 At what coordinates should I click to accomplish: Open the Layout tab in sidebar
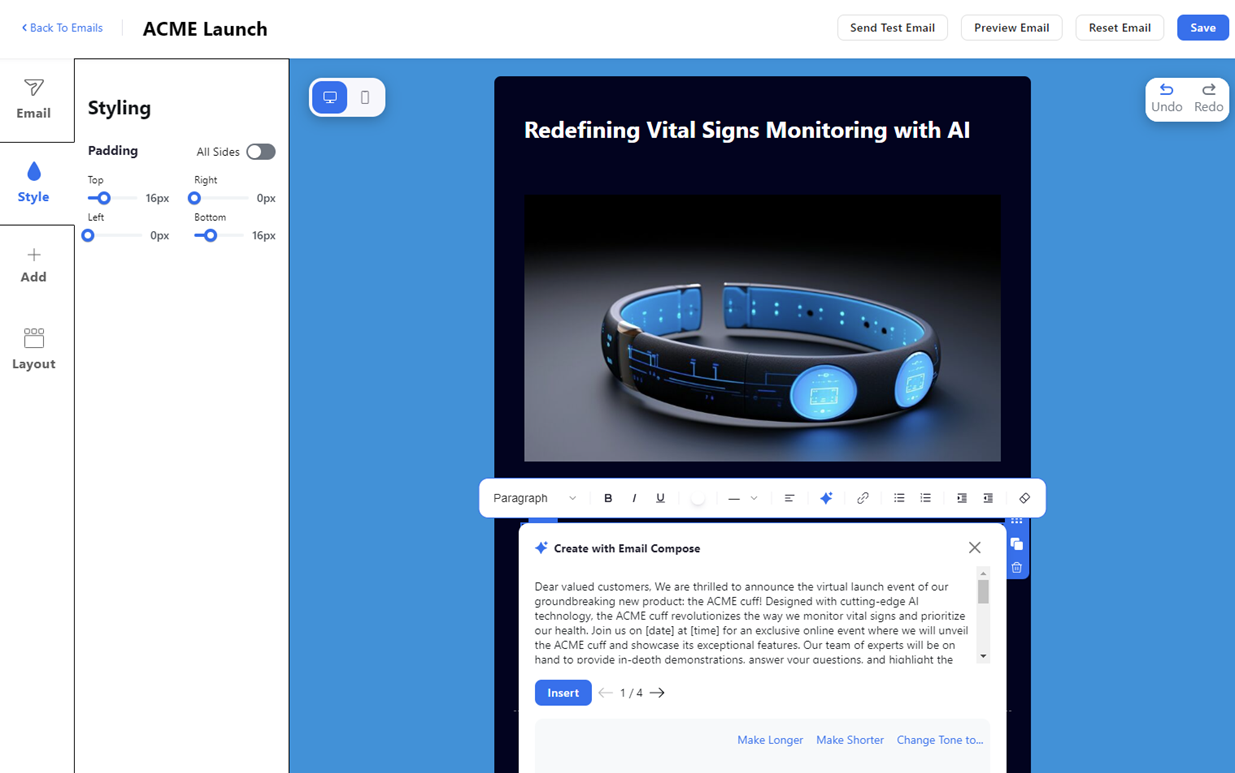click(x=33, y=349)
